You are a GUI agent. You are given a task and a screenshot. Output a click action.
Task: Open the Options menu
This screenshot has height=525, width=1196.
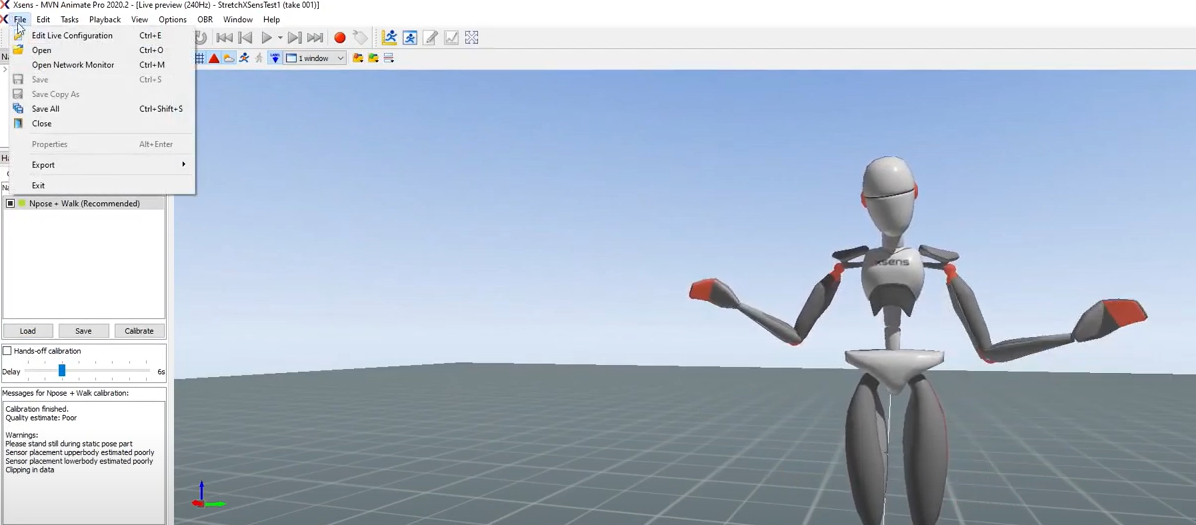172,19
